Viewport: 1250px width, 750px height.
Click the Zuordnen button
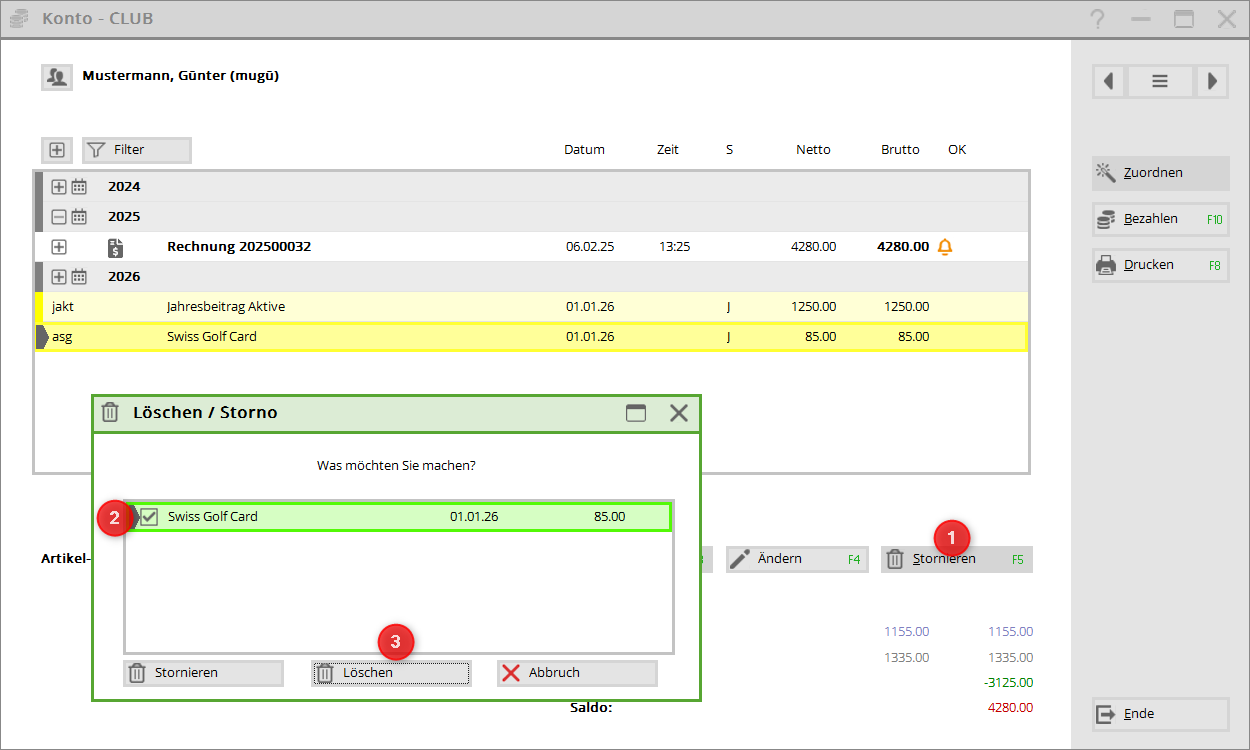click(1160, 173)
